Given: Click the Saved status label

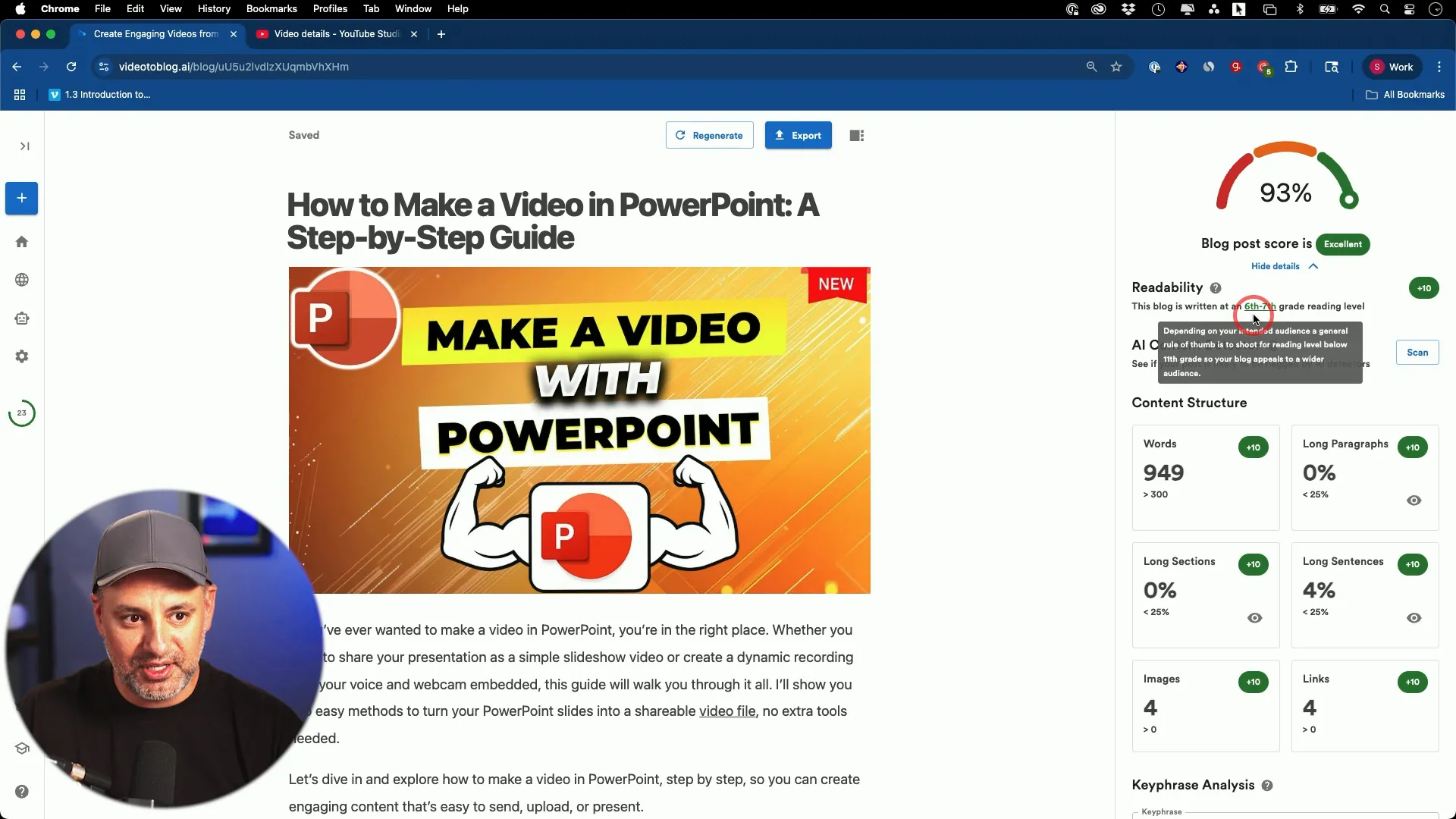Looking at the screenshot, I should tap(304, 135).
